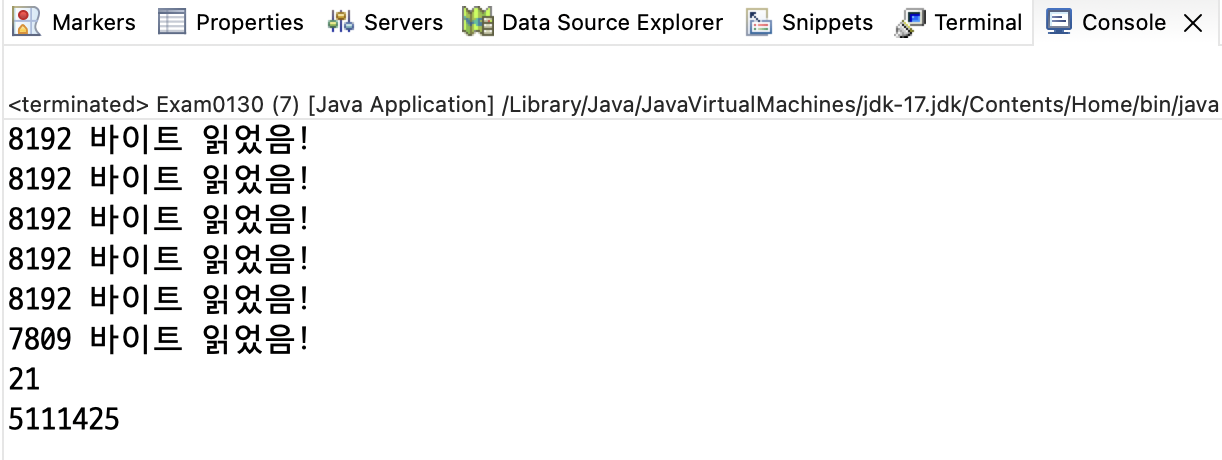Viewport: 1222px width, 460px height.
Task: Click the terminated Exam0130 launch description
Action: [613, 104]
